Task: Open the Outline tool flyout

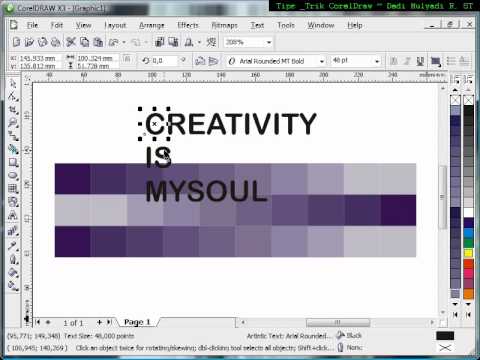Action: pos(13,259)
